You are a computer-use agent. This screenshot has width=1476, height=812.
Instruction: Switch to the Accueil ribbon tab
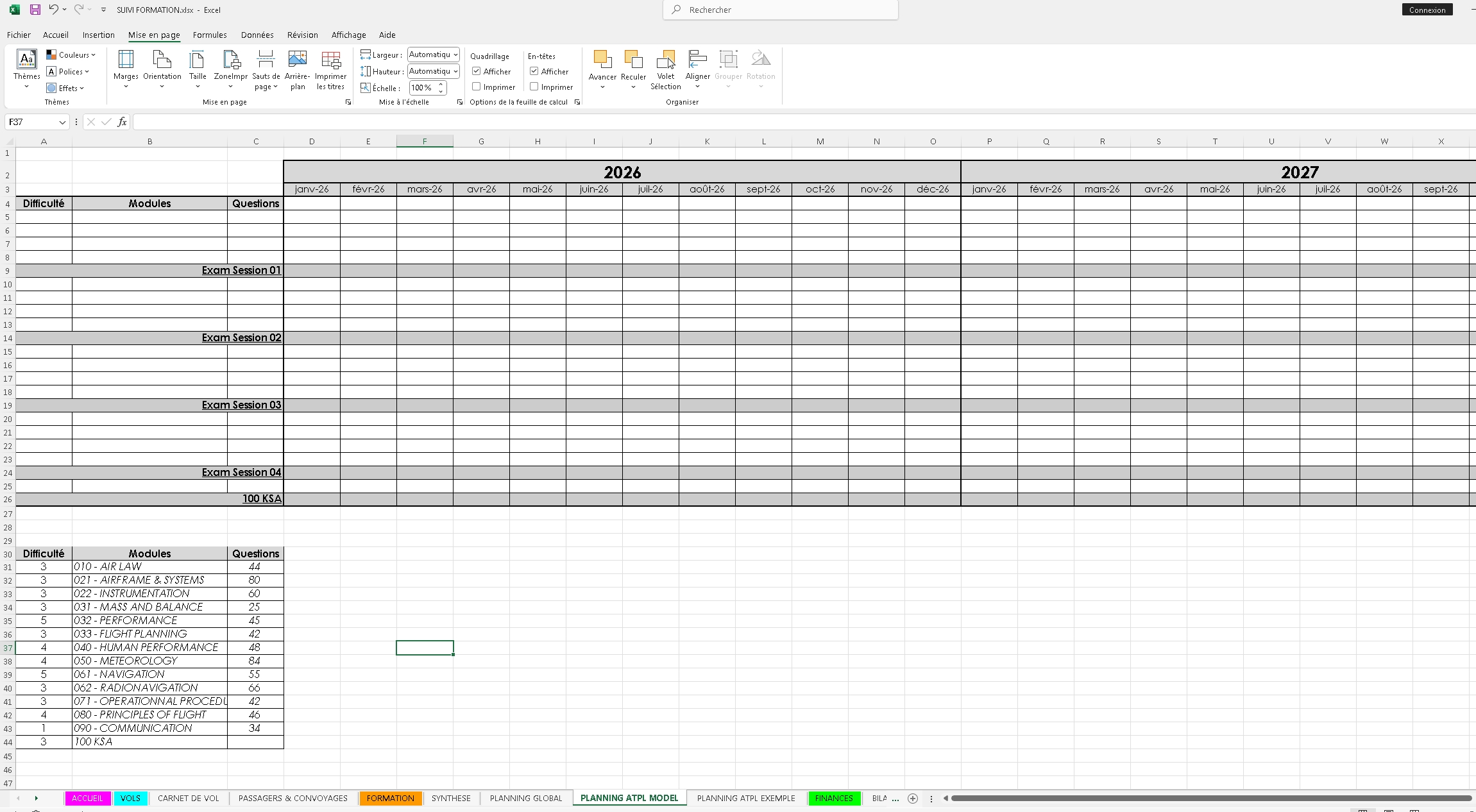coord(56,35)
